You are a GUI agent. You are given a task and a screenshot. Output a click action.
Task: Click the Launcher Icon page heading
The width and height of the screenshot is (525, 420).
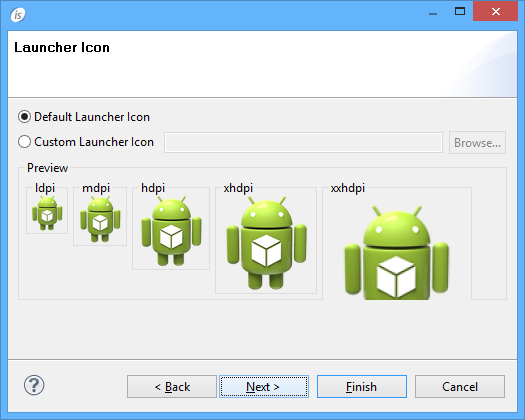pos(62,48)
